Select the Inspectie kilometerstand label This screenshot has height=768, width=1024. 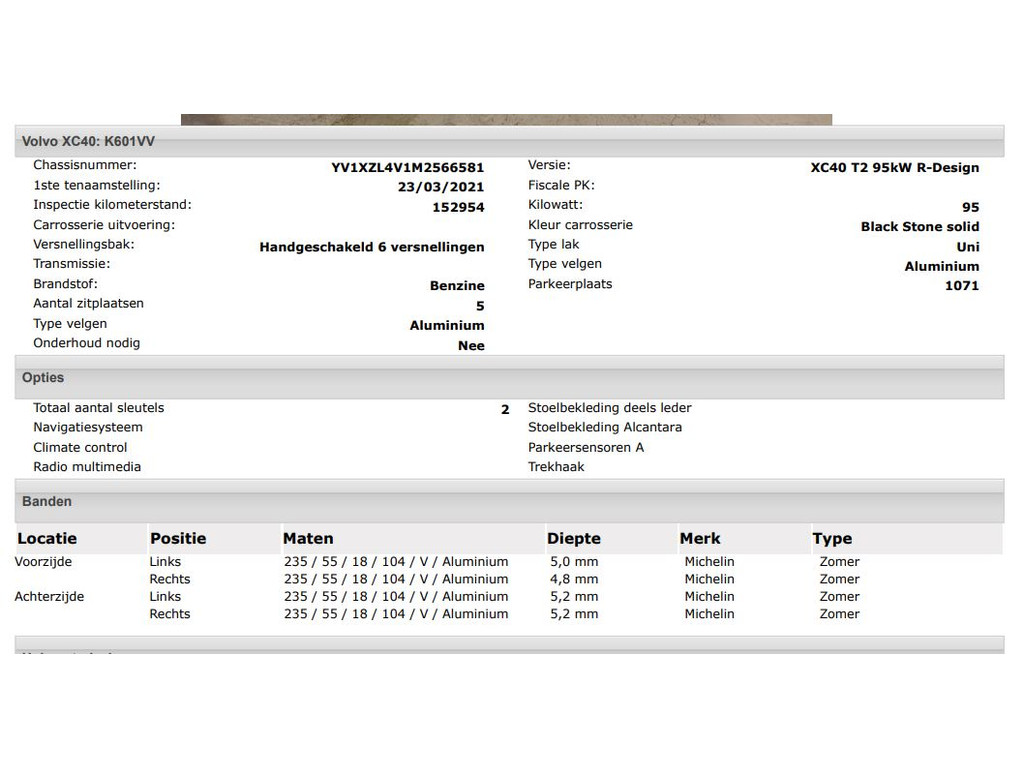[x=112, y=205]
